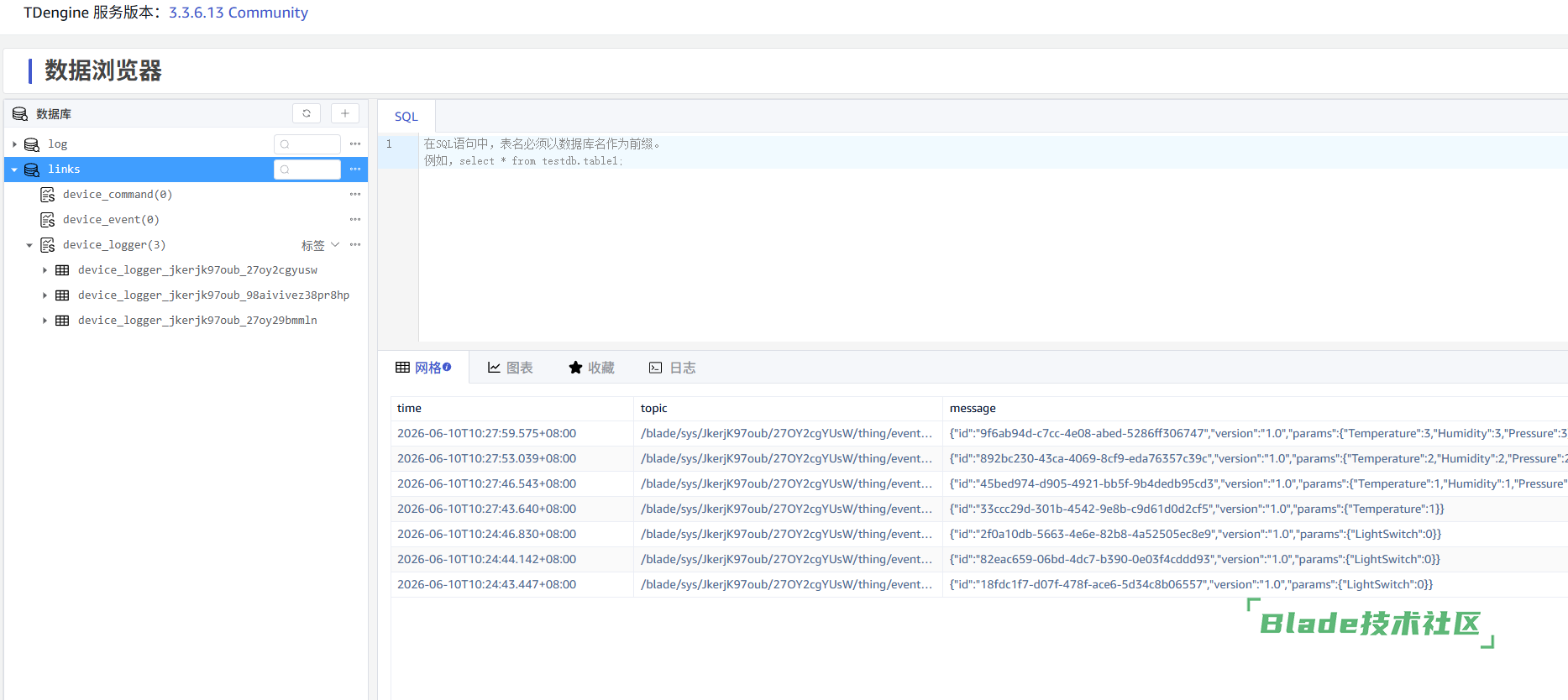
Task: Open the more options menu for log database
Action: 355,144
